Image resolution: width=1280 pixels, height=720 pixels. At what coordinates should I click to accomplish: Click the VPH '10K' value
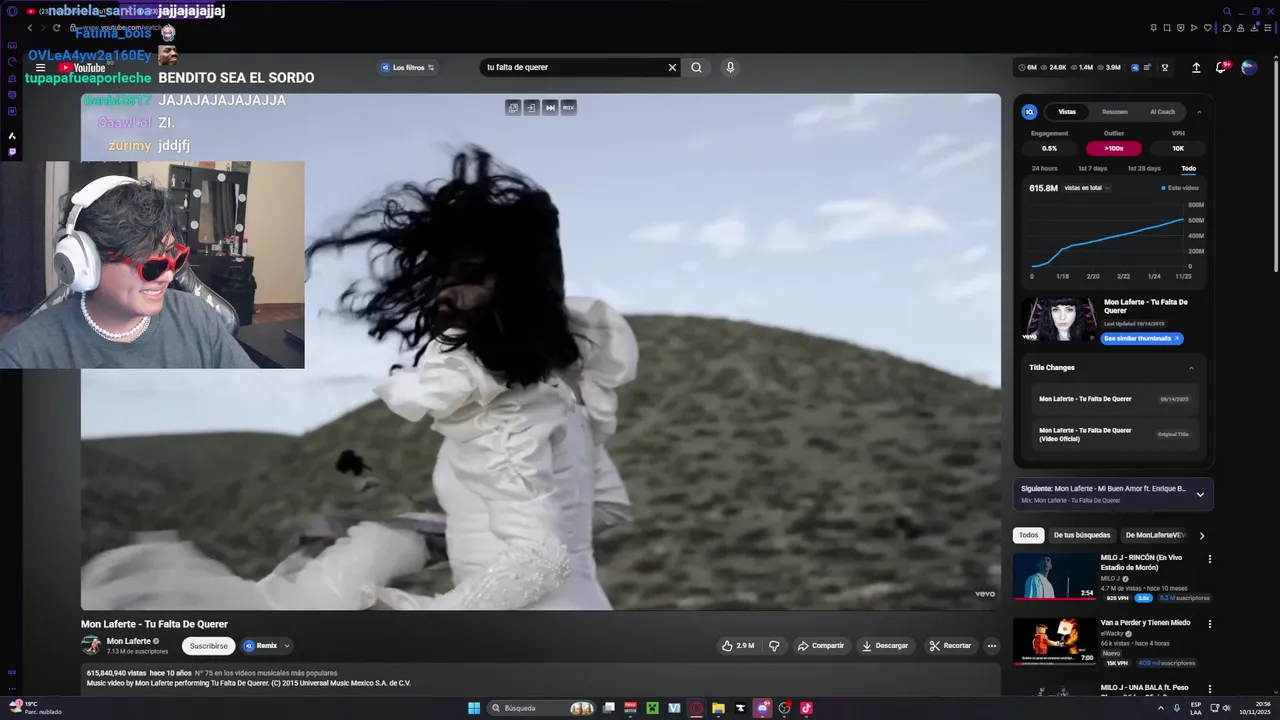(1178, 148)
